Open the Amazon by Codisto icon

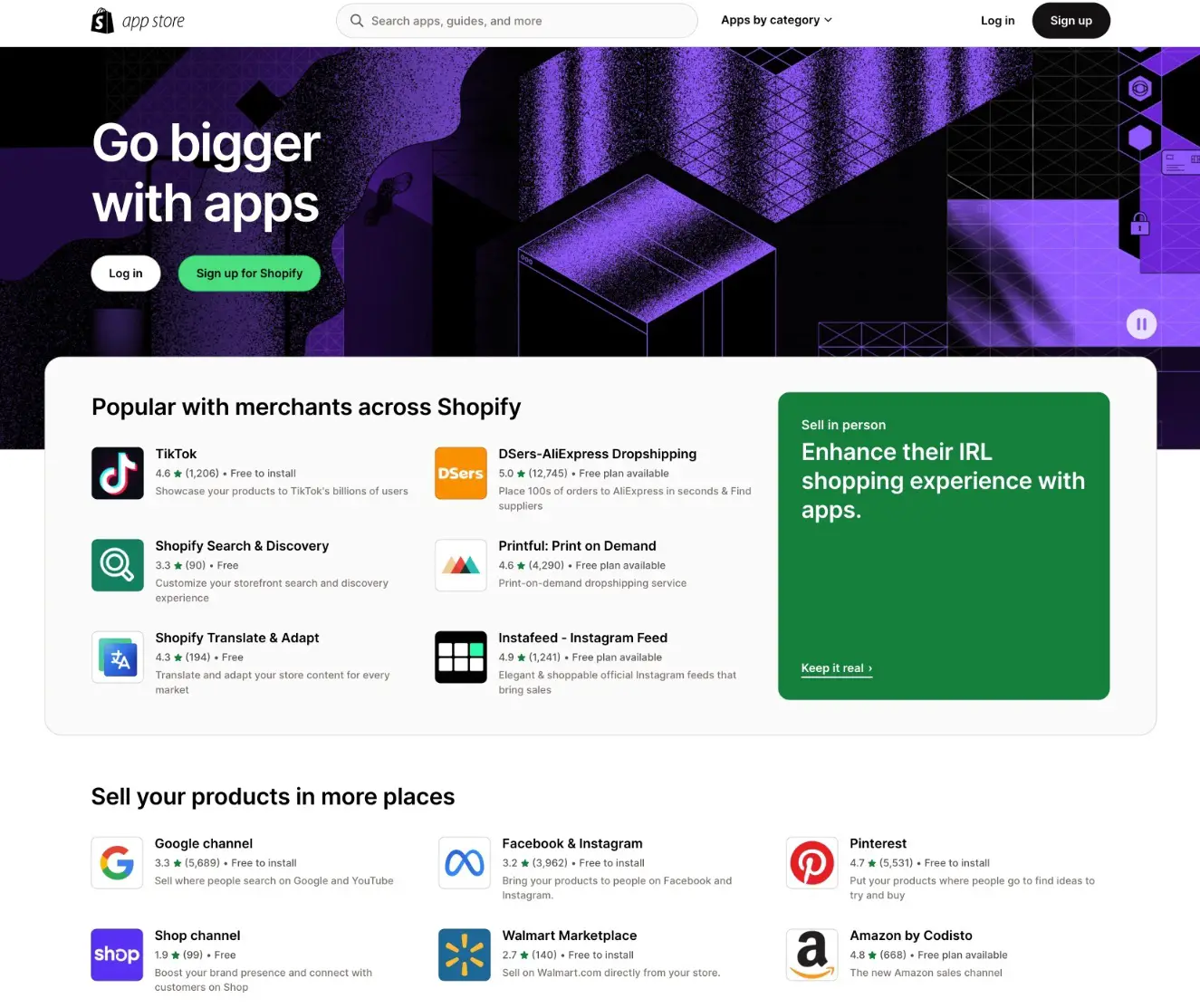coord(812,955)
